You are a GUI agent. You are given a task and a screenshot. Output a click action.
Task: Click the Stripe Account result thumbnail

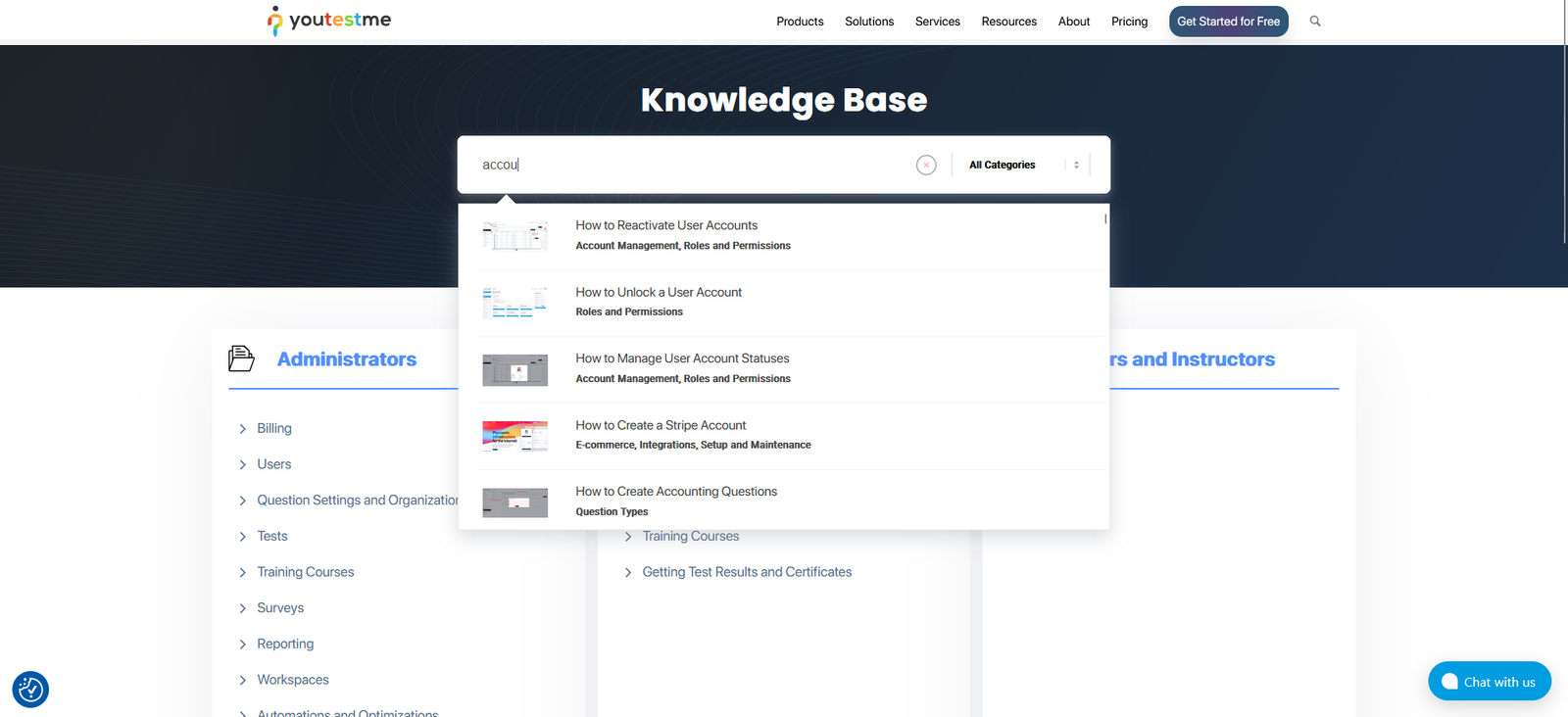click(x=514, y=436)
